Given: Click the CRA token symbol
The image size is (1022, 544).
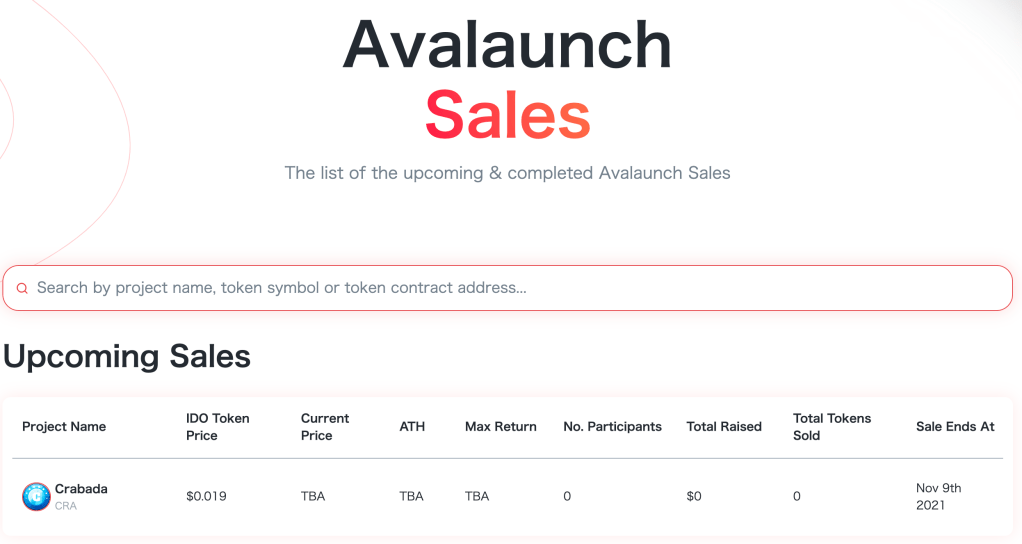Looking at the screenshot, I should tap(66, 506).
